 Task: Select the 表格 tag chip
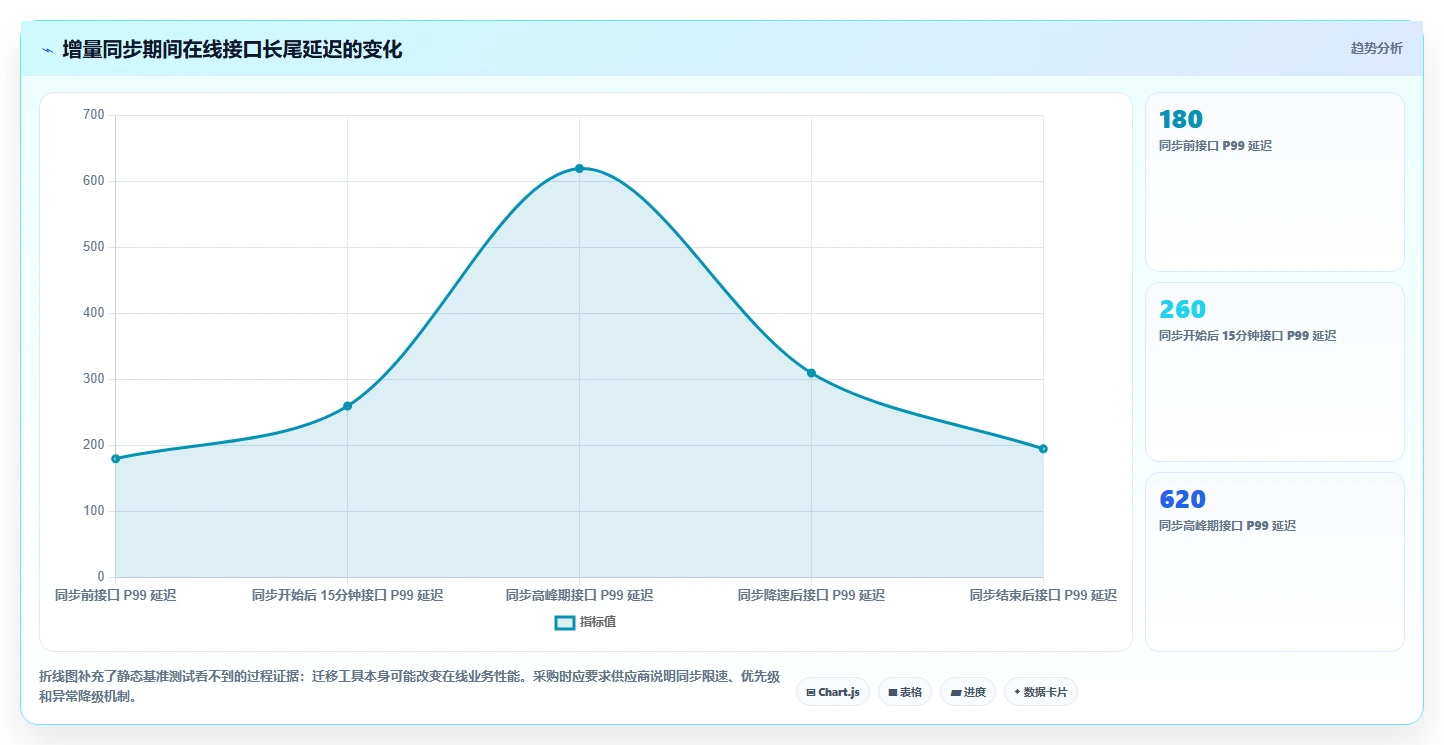(905, 692)
